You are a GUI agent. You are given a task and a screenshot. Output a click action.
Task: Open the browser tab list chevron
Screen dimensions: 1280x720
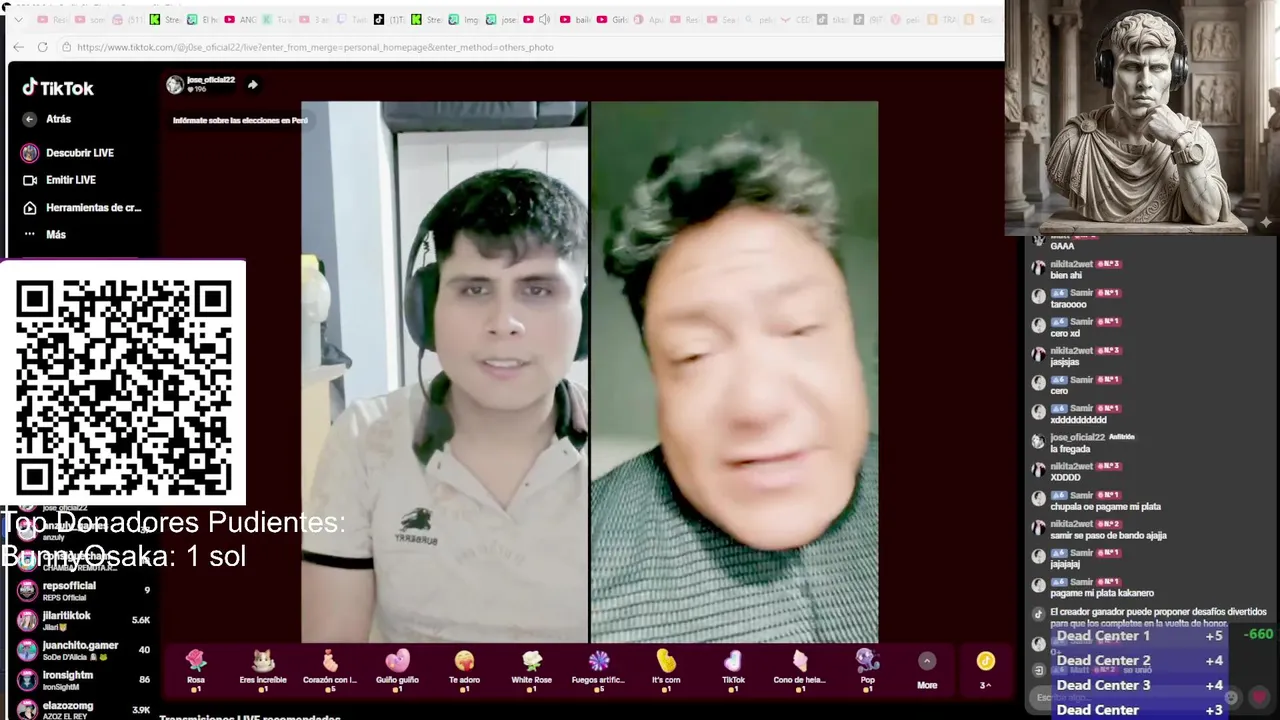(x=18, y=19)
